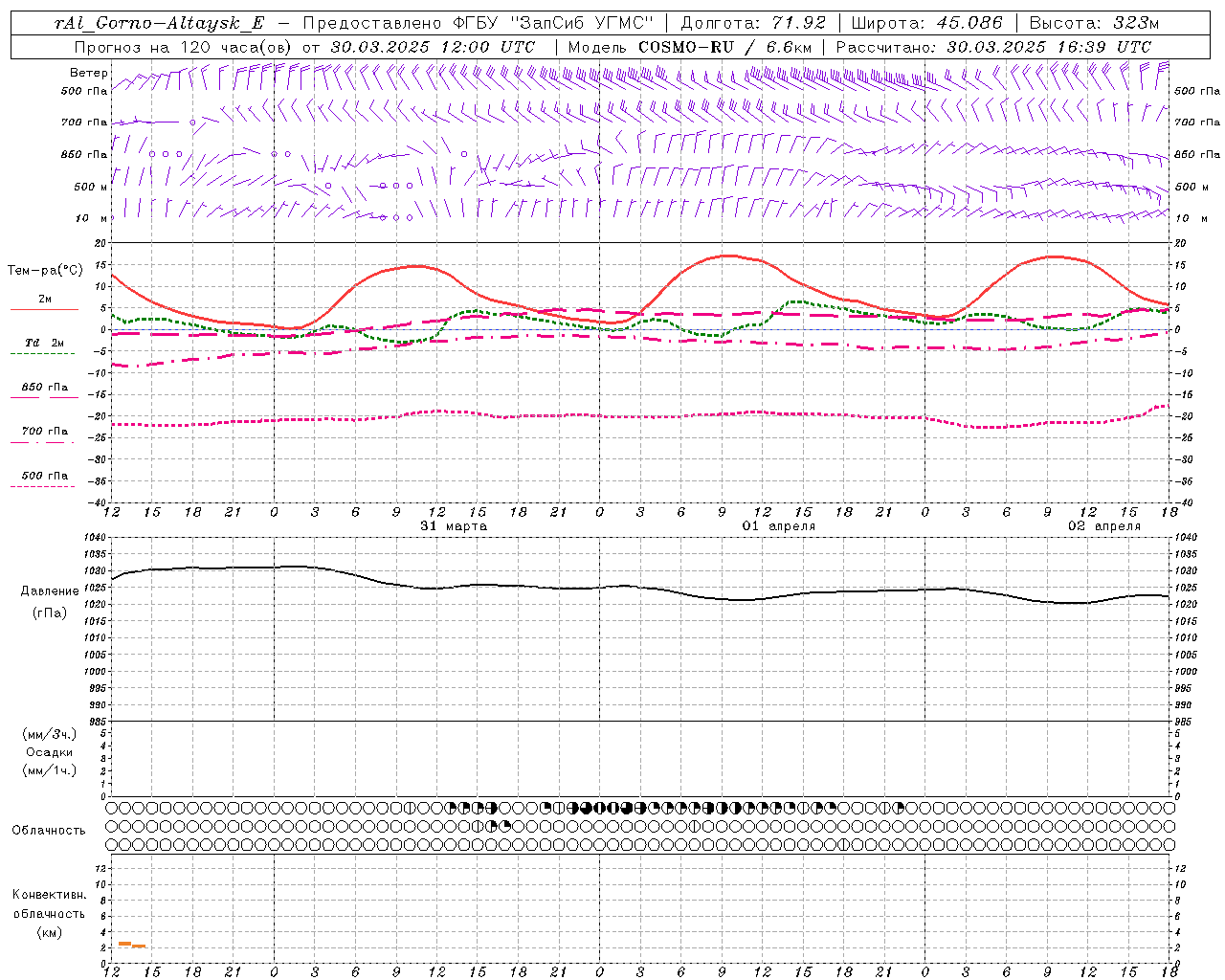Click the (км) convective height unit label
The width and height of the screenshot is (1225, 980).
[x=49, y=932]
